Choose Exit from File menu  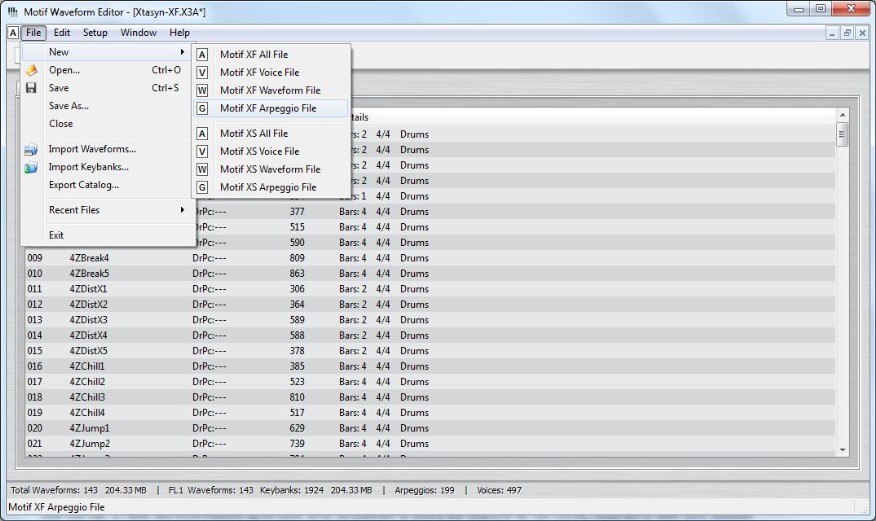point(107,235)
